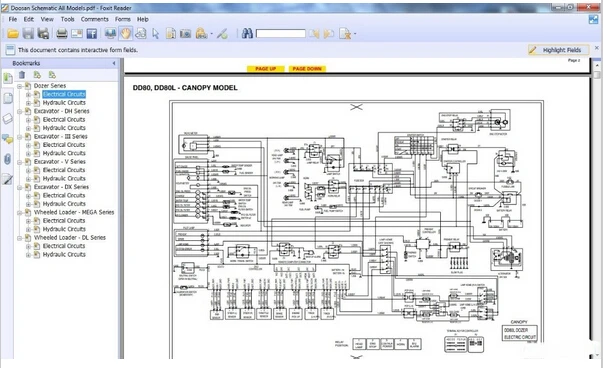The width and height of the screenshot is (603, 368).
Task: Click the binoculars search icon
Action: click(247, 34)
